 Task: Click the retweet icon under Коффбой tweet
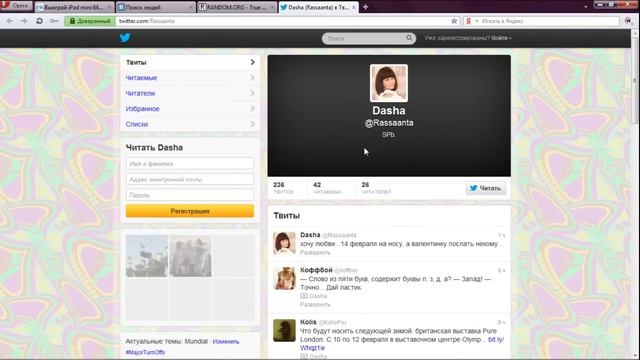pos(304,296)
